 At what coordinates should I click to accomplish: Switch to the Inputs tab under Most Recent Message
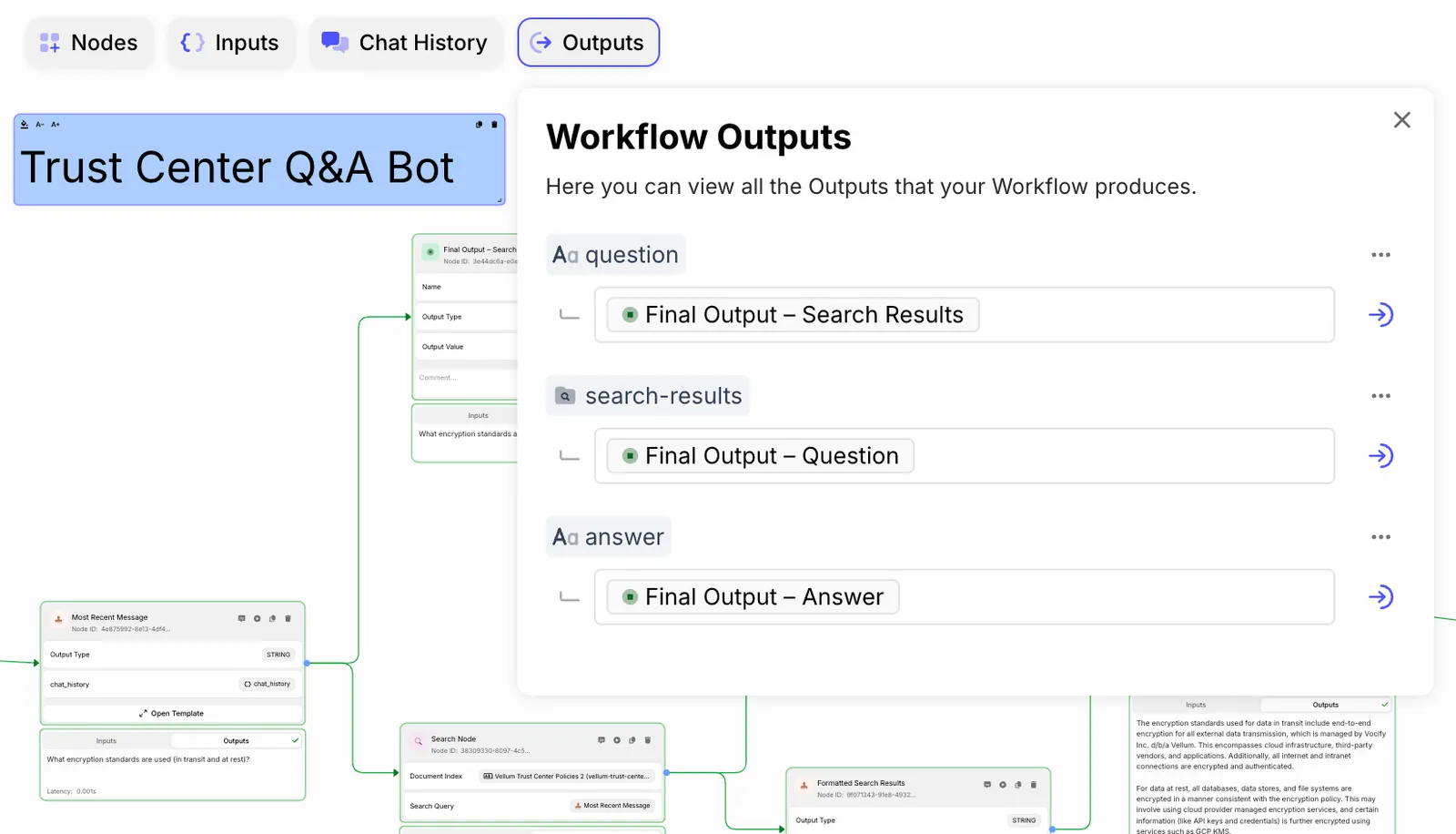pyautogui.click(x=106, y=741)
